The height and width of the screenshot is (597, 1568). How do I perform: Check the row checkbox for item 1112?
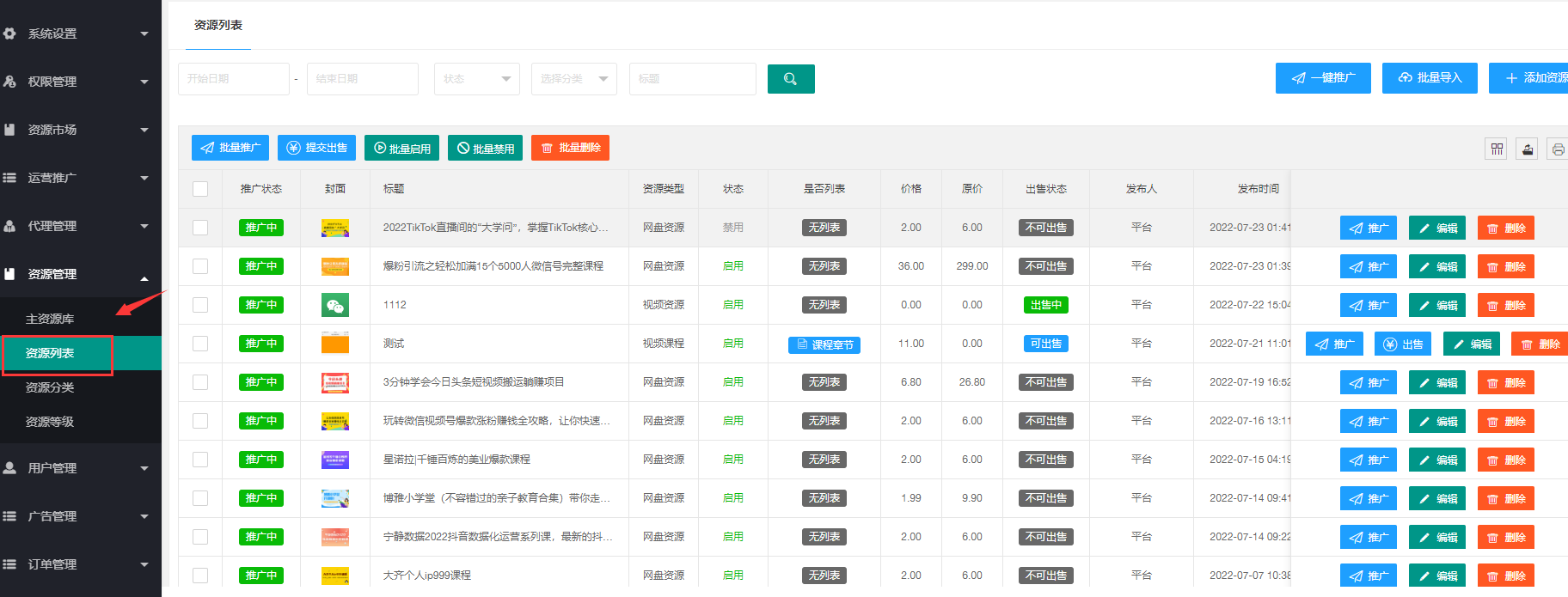click(x=200, y=305)
